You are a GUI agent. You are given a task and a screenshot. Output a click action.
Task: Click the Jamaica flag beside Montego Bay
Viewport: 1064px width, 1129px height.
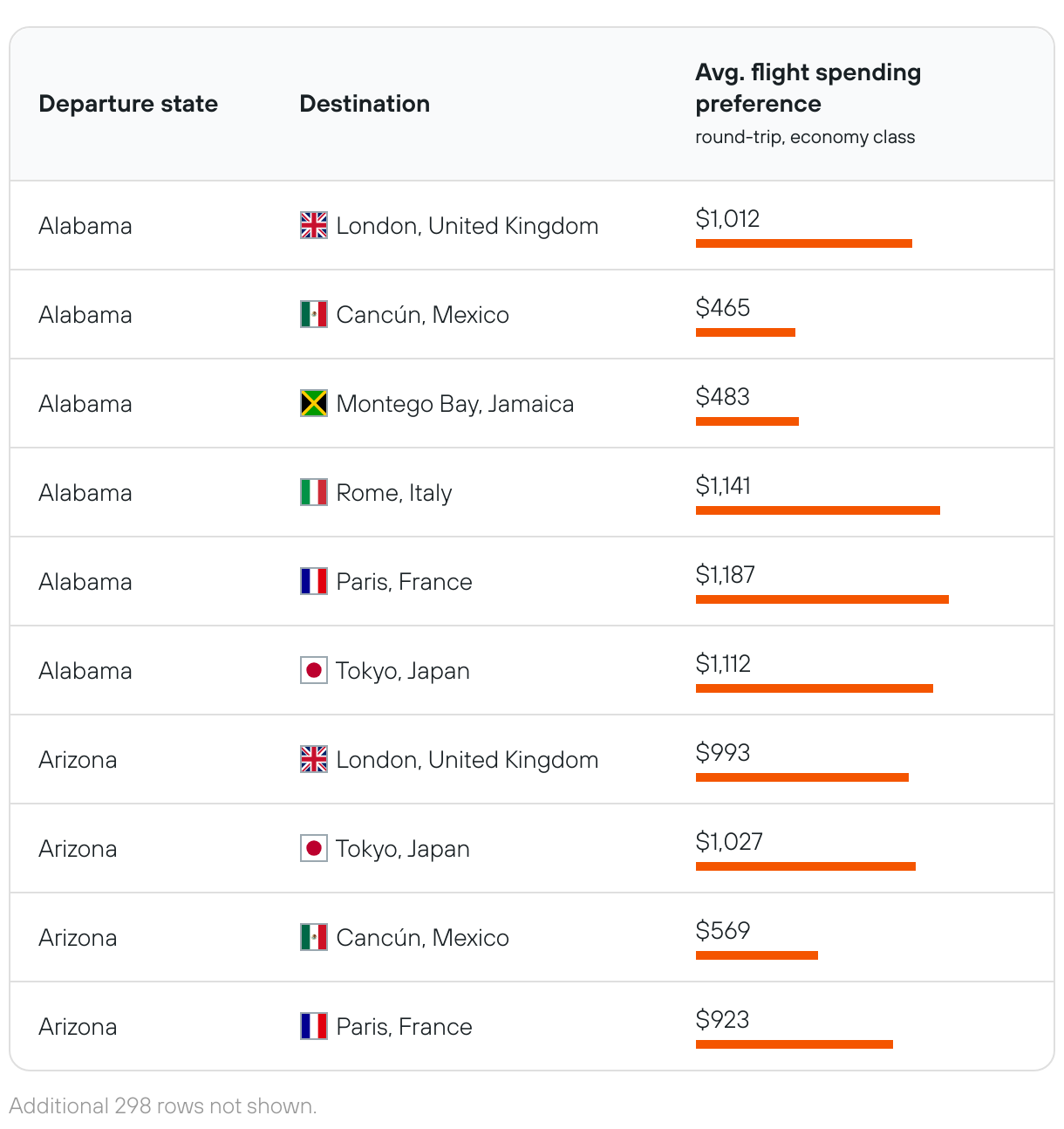(x=314, y=403)
